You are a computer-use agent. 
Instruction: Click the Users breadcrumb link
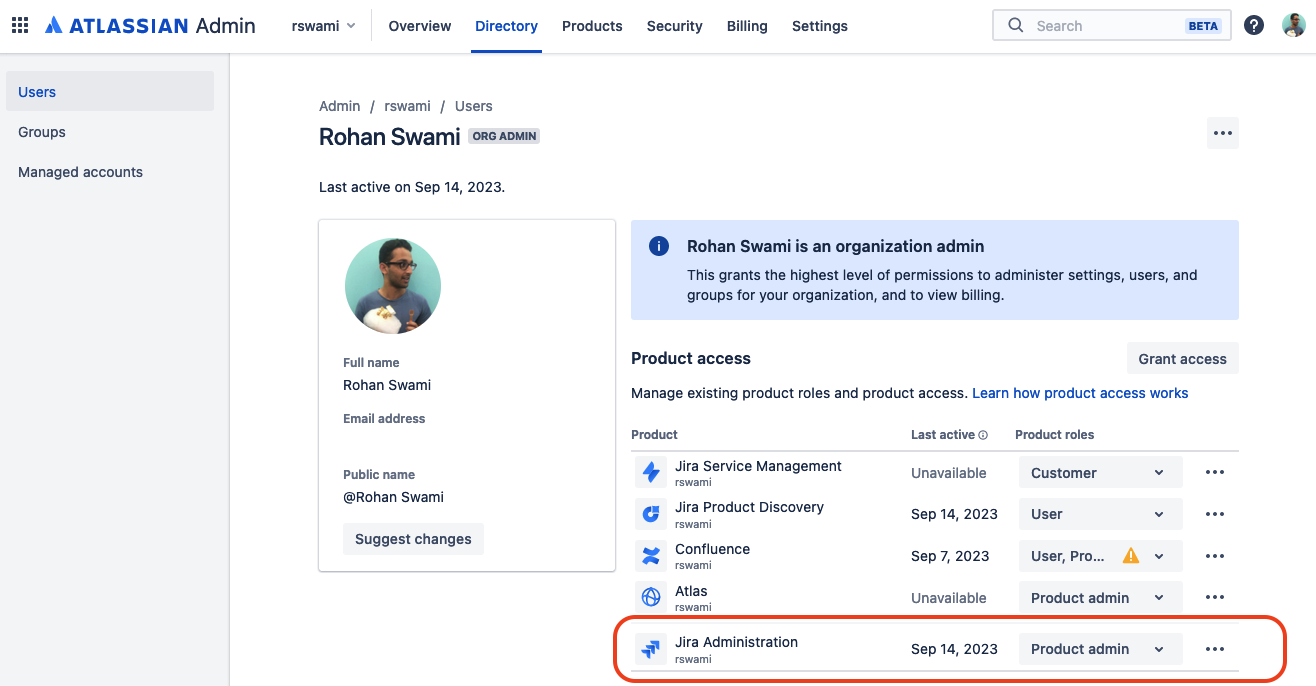coord(474,106)
